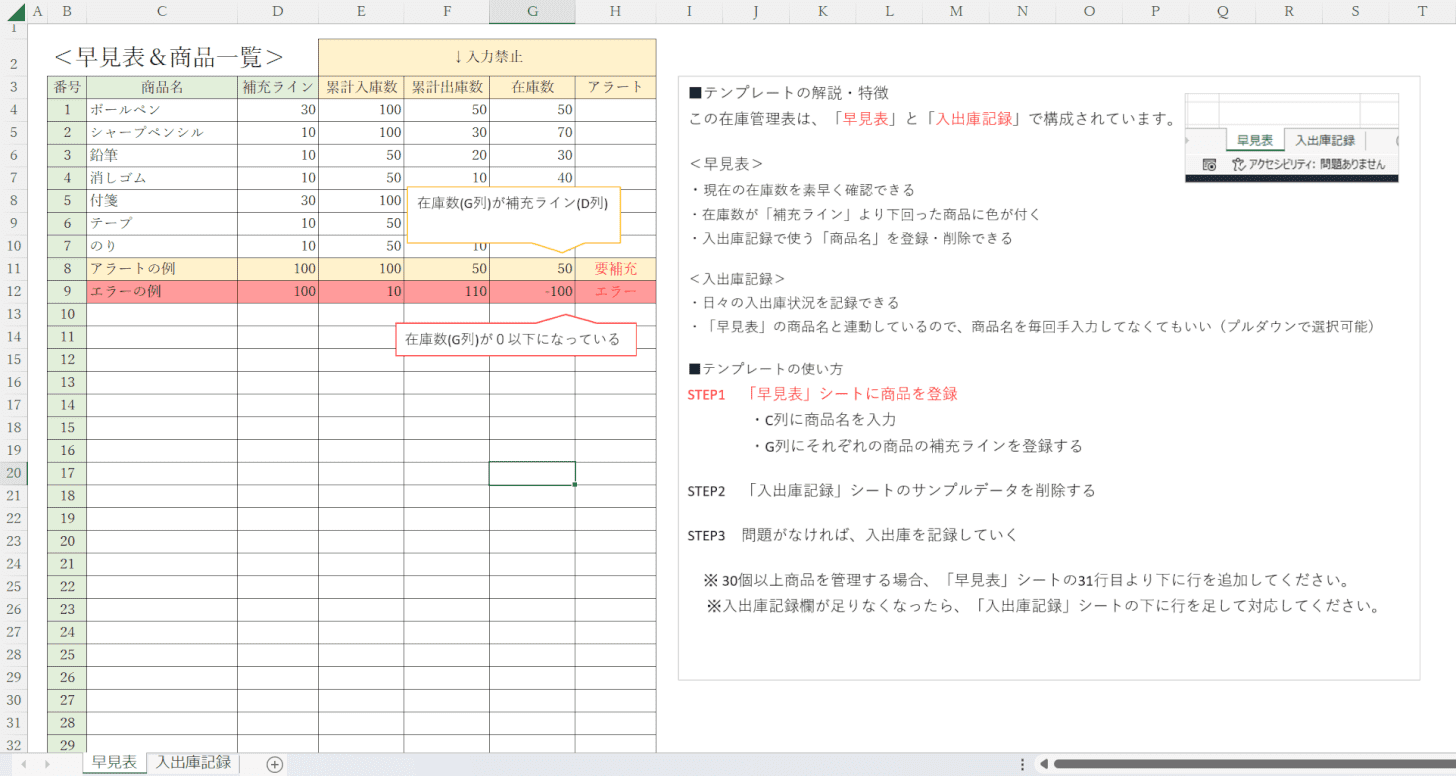Click stock value 70 for シャープペンシル
Screen dimensions: 1456x776
(x=532, y=132)
